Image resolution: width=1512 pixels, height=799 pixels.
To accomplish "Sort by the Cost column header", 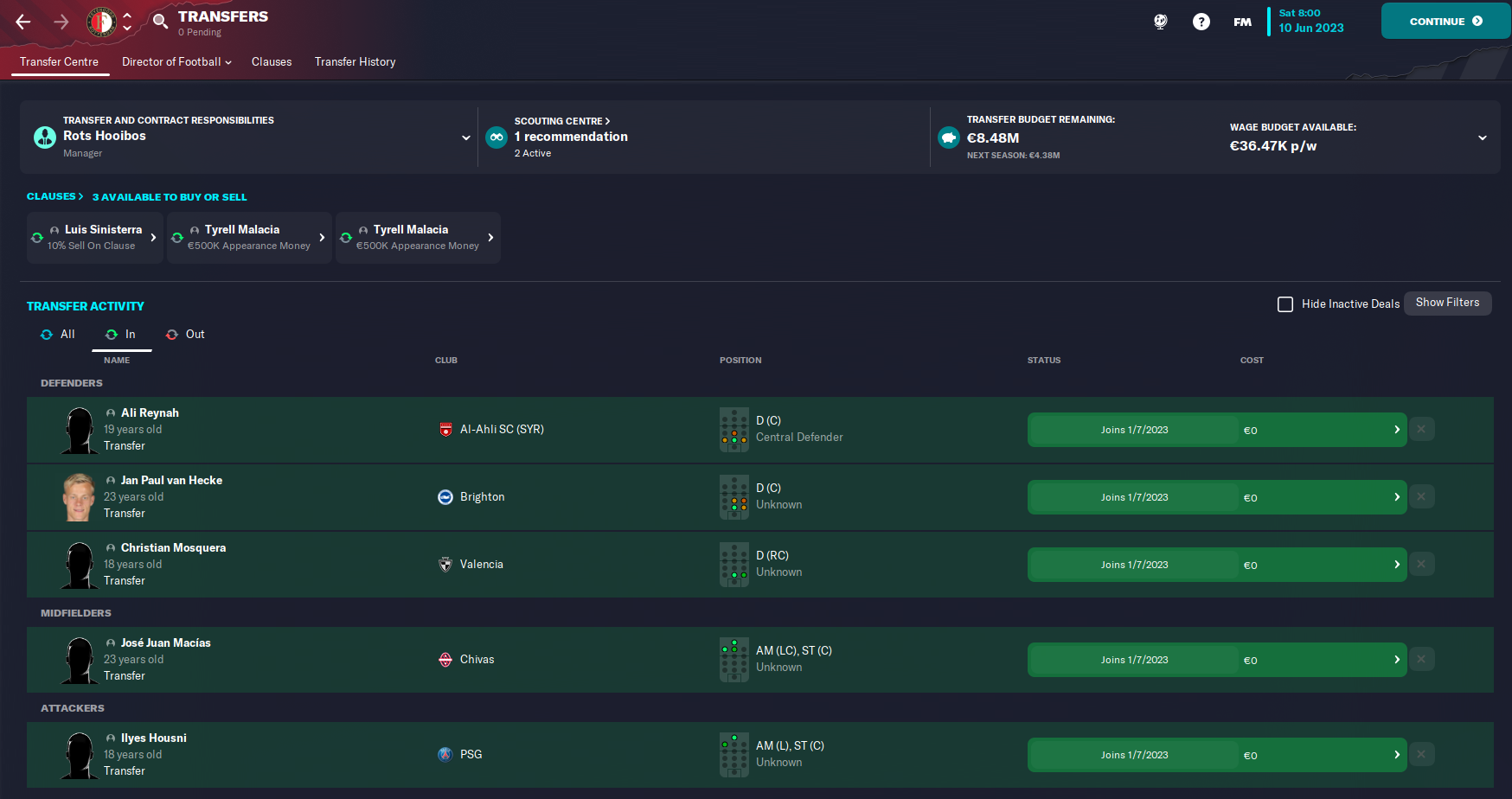I will (1252, 361).
